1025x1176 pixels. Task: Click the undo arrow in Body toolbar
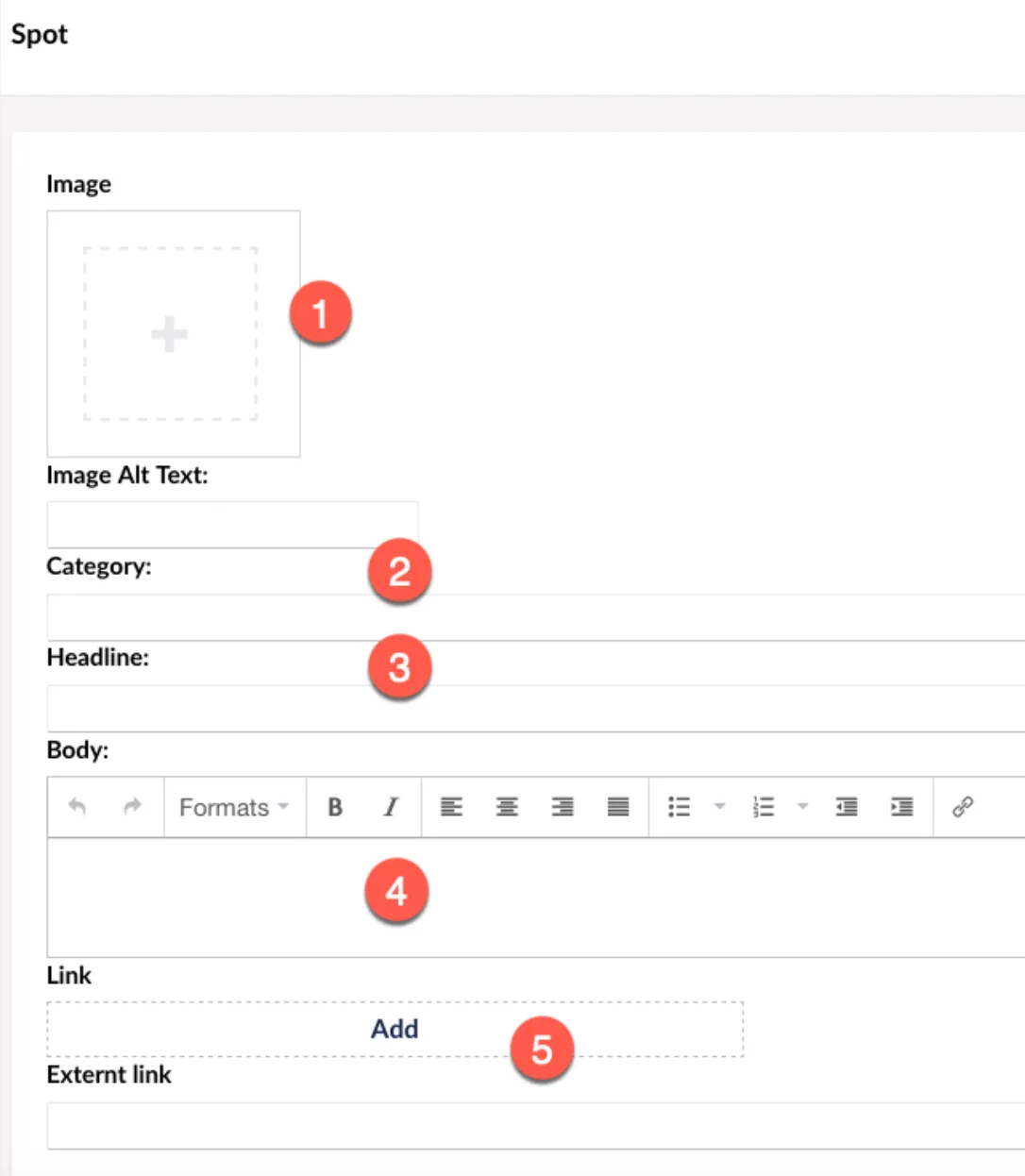click(x=77, y=807)
